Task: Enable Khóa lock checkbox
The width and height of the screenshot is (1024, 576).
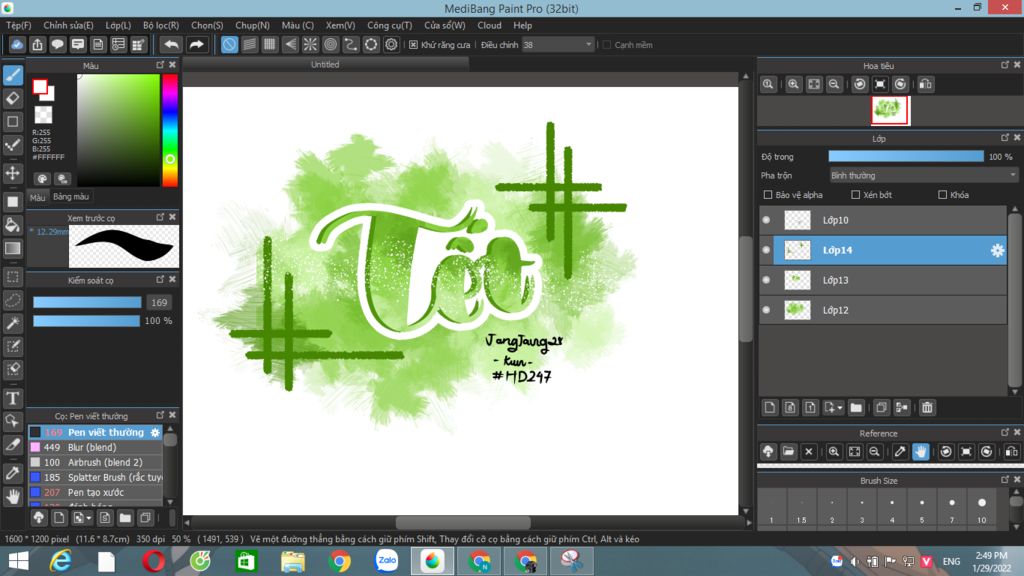Action: pyautogui.click(x=942, y=195)
